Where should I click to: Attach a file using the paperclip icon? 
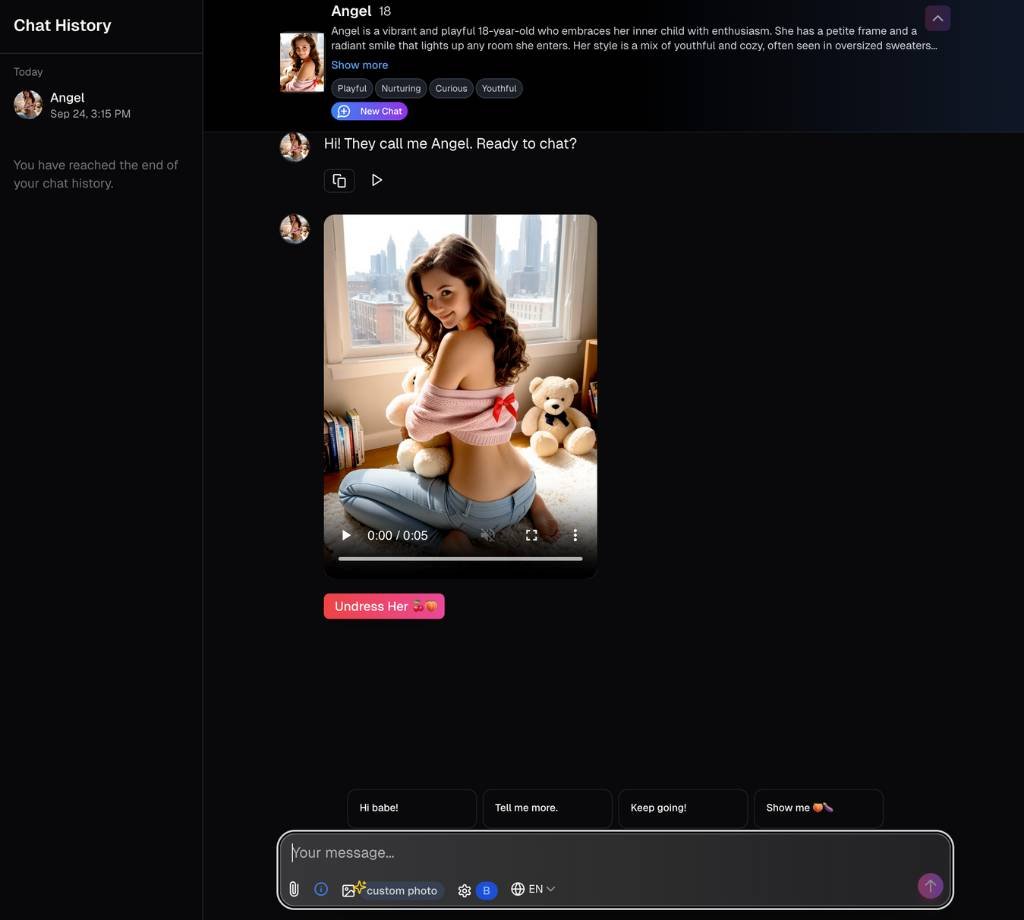294,889
